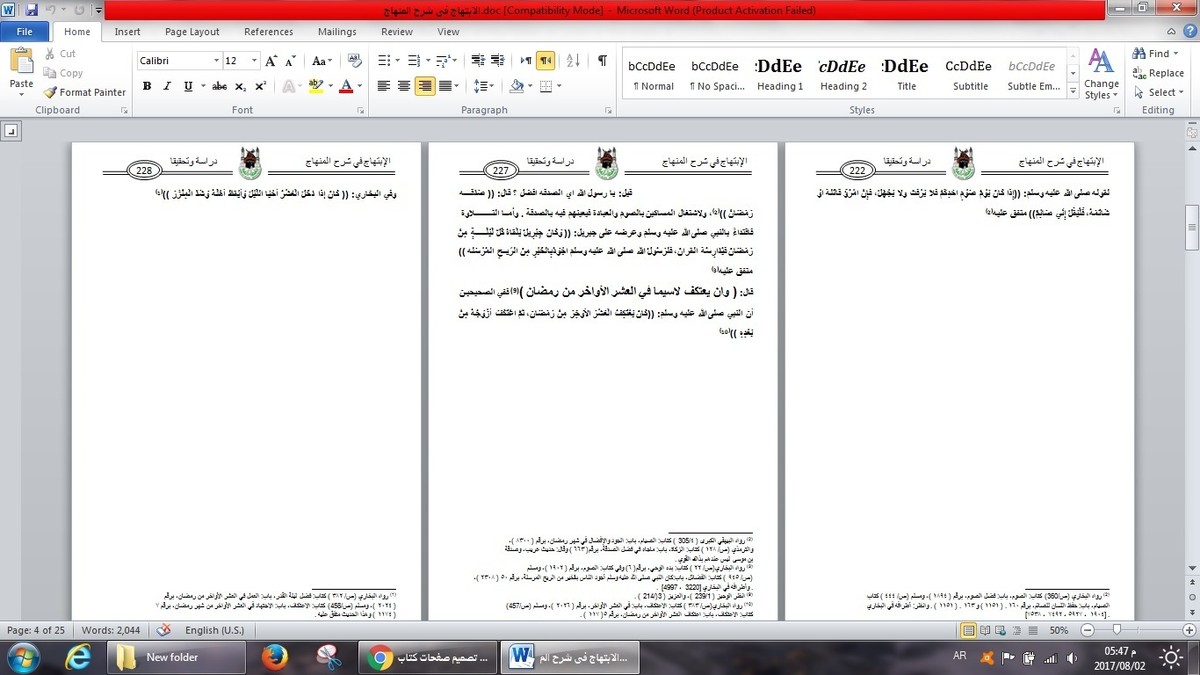Image resolution: width=1200 pixels, height=675 pixels.
Task: Toggle Align Text Right button
Action: click(x=425, y=86)
